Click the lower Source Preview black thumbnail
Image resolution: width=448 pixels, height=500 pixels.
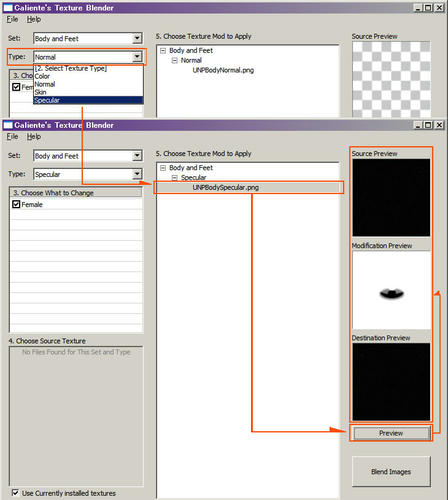[391, 198]
